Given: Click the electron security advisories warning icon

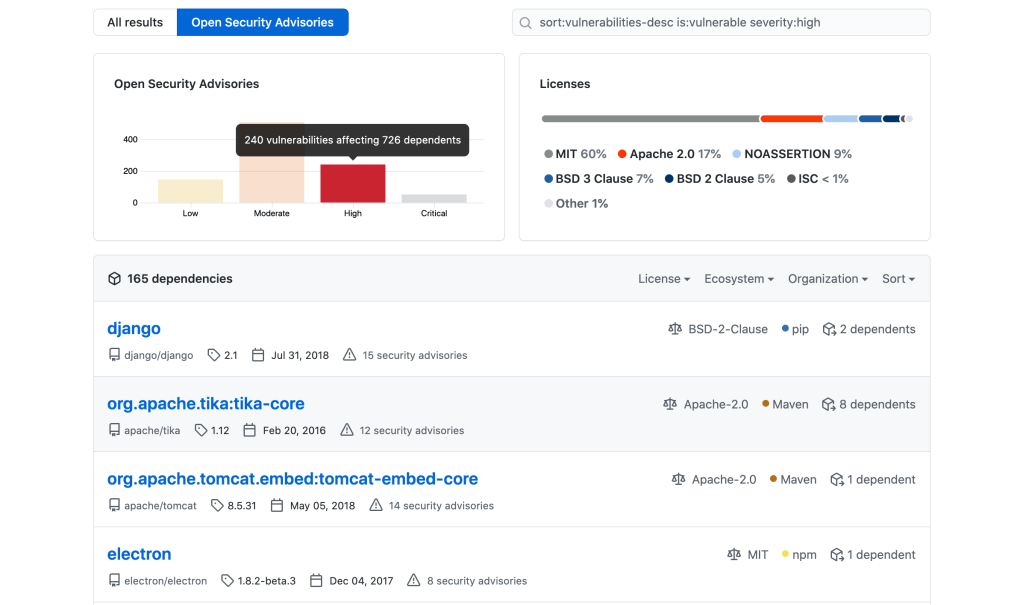Looking at the screenshot, I should (x=414, y=580).
